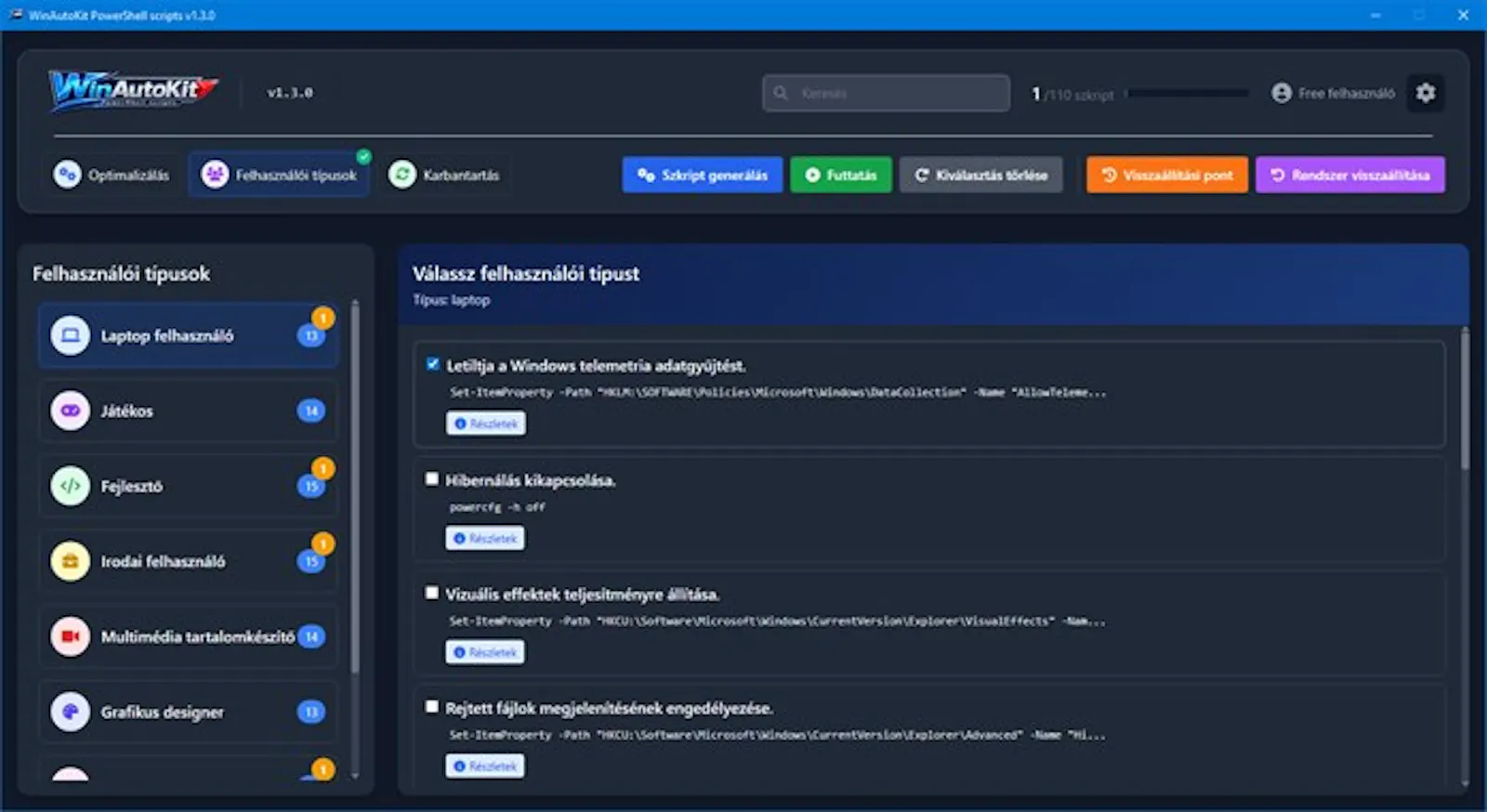Click the Multimédia tartalomkészítő camera icon
The height and width of the screenshot is (812, 1487).
pos(71,636)
